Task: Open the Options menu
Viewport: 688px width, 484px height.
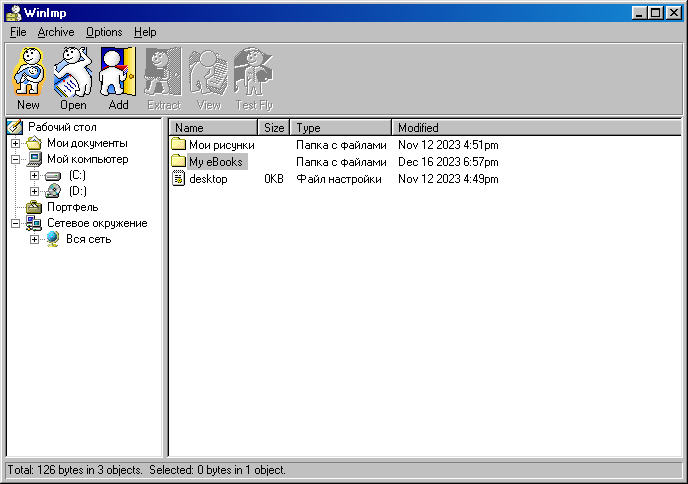Action: tap(104, 32)
